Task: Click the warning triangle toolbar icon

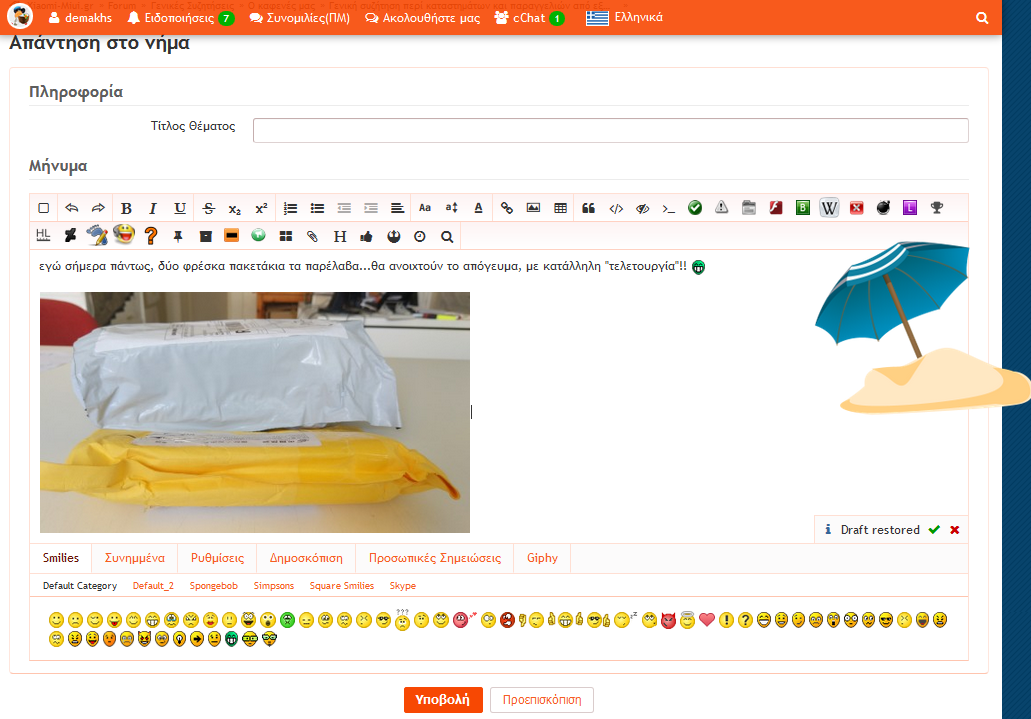Action: click(x=721, y=208)
